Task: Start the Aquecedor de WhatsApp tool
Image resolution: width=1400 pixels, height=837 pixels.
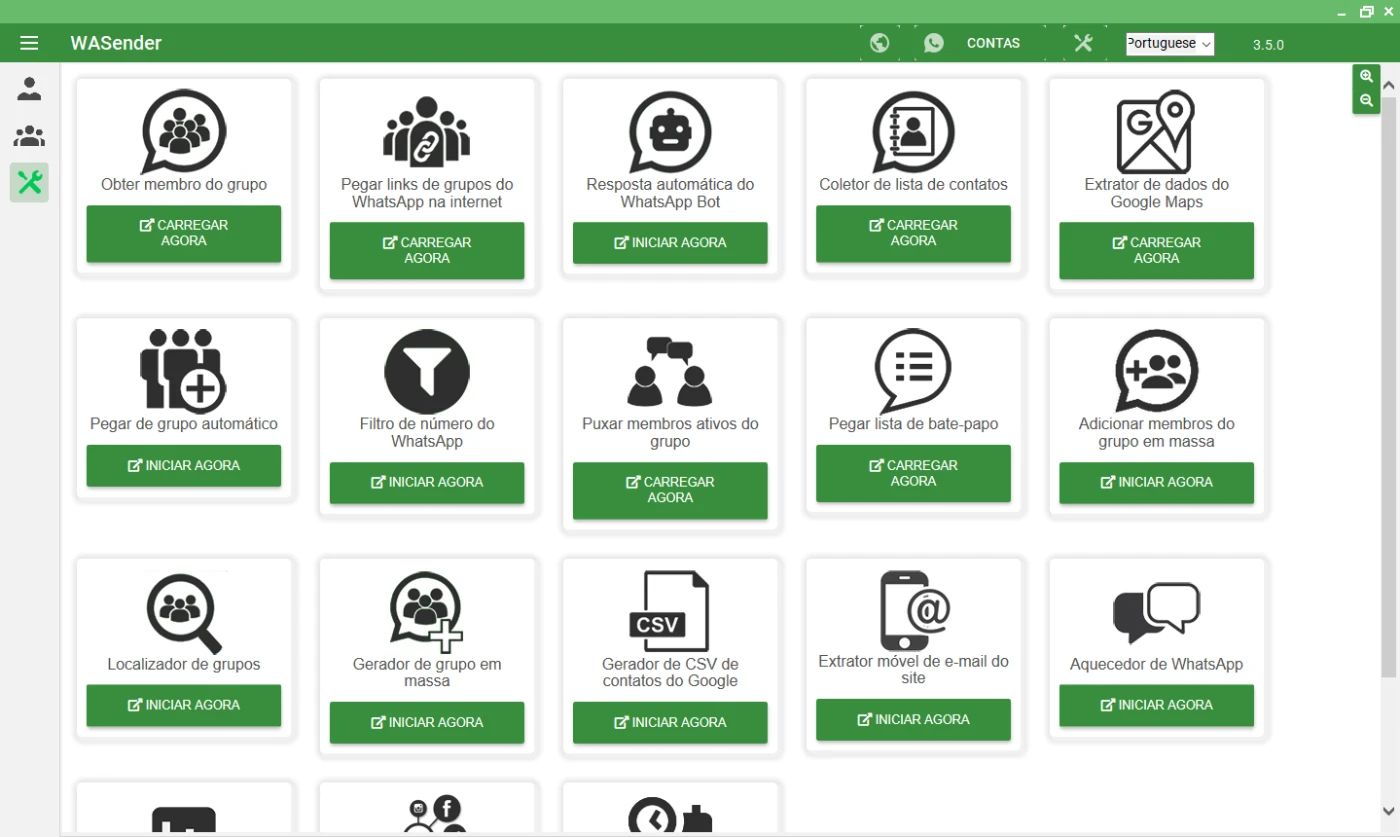Action: [x=1156, y=705]
